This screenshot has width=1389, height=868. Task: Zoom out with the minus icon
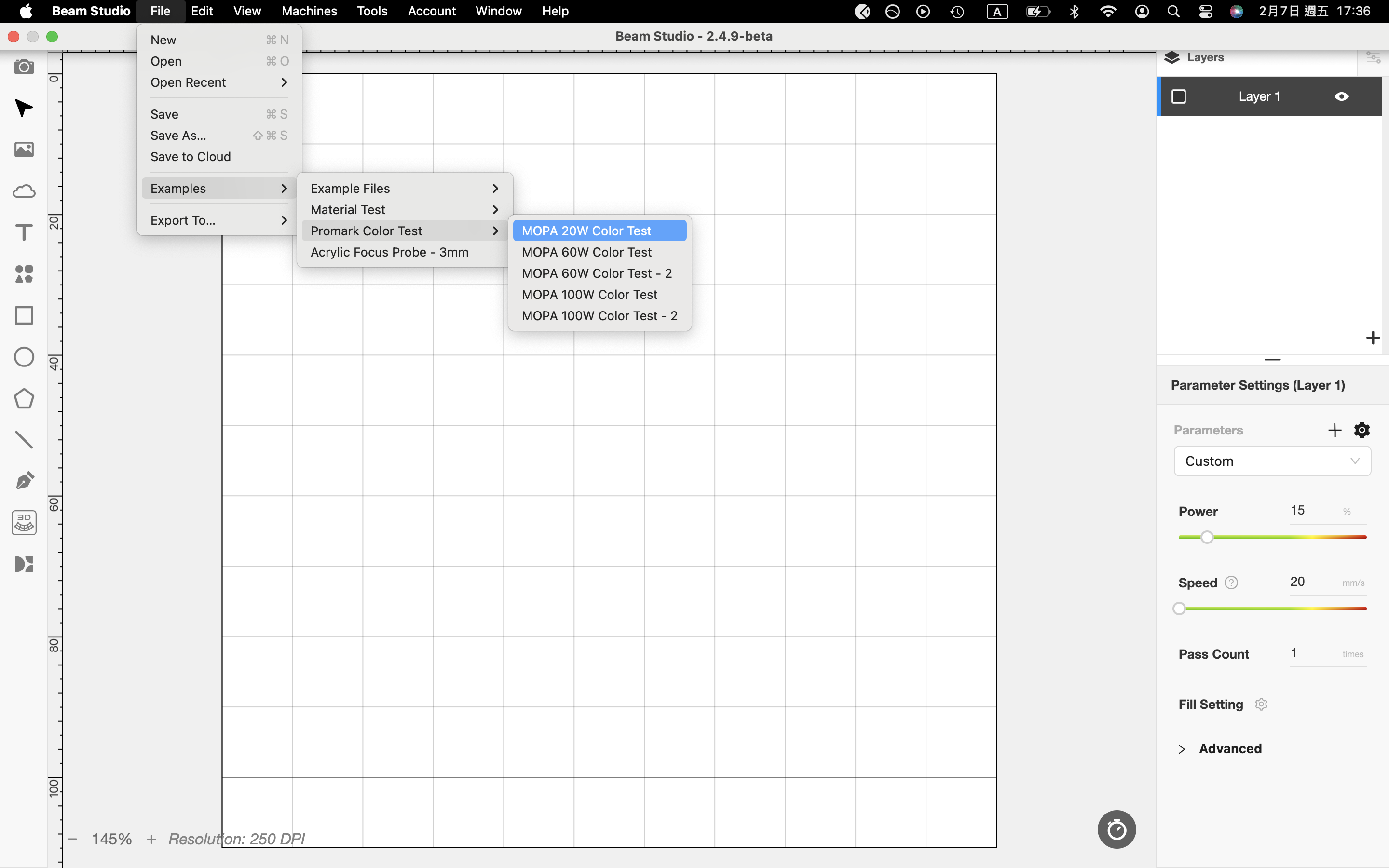[x=72, y=839]
